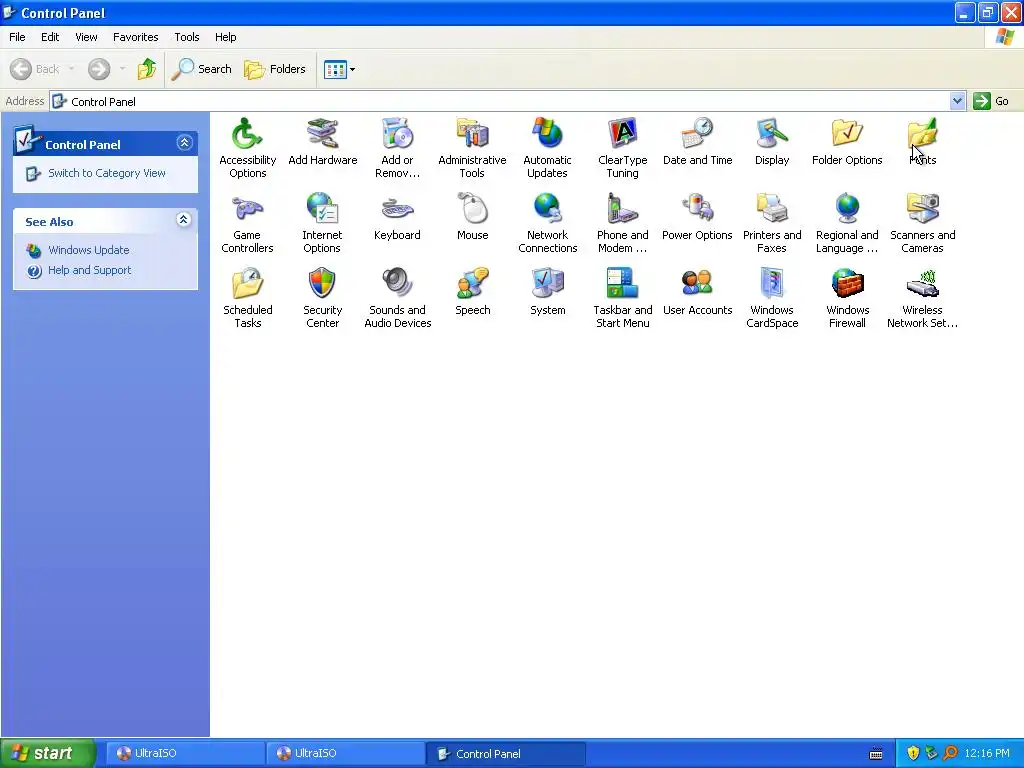Open Internet Options icon
Image resolution: width=1024 pixels, height=768 pixels.
(x=322, y=209)
